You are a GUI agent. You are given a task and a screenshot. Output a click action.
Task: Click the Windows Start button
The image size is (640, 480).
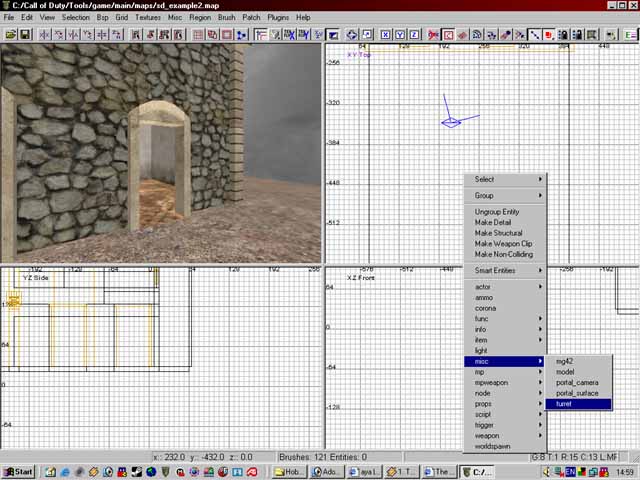coord(18,471)
